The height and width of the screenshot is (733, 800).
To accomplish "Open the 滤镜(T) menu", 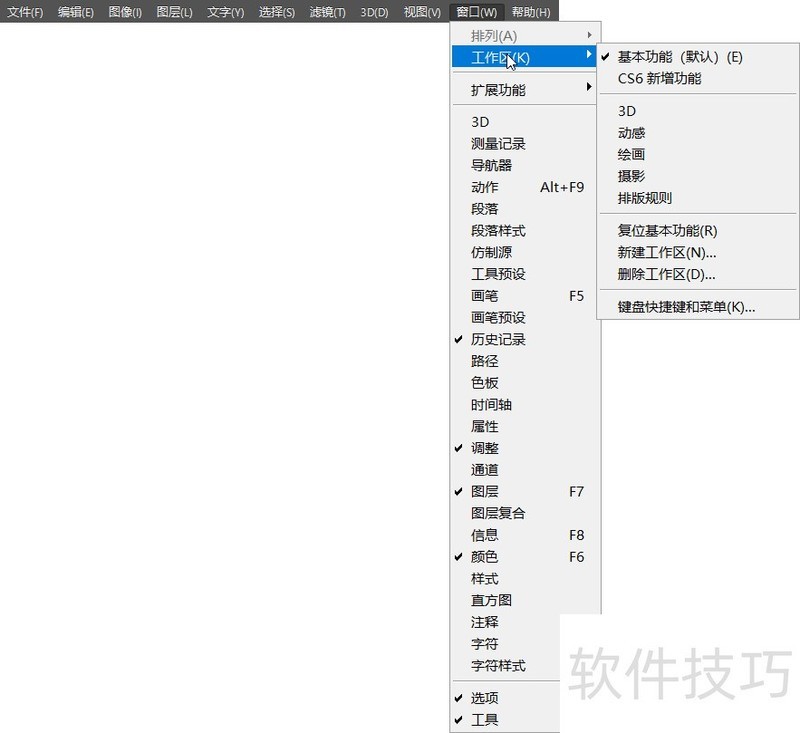I will pos(327,12).
